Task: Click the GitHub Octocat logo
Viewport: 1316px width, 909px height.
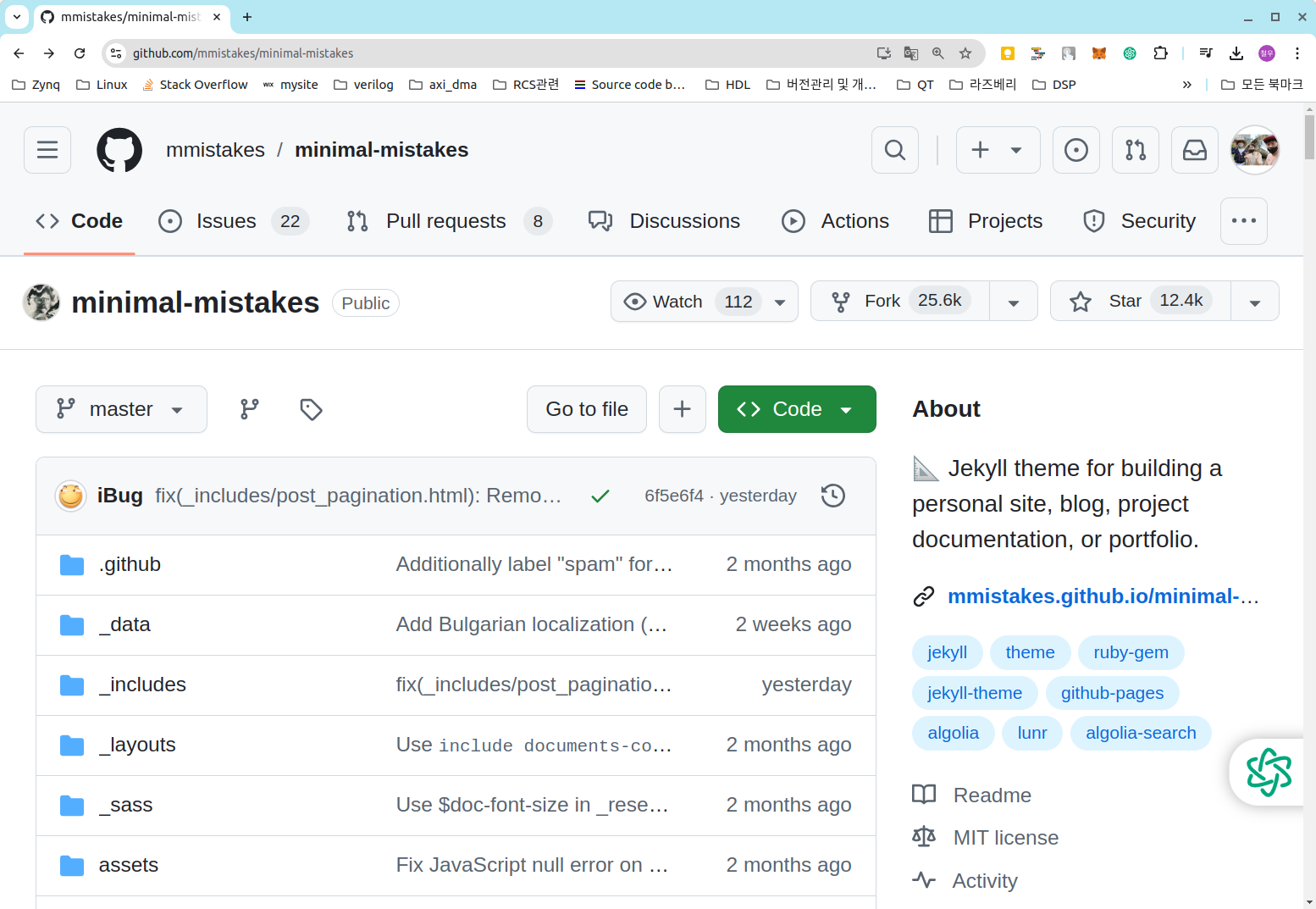Action: [x=119, y=150]
